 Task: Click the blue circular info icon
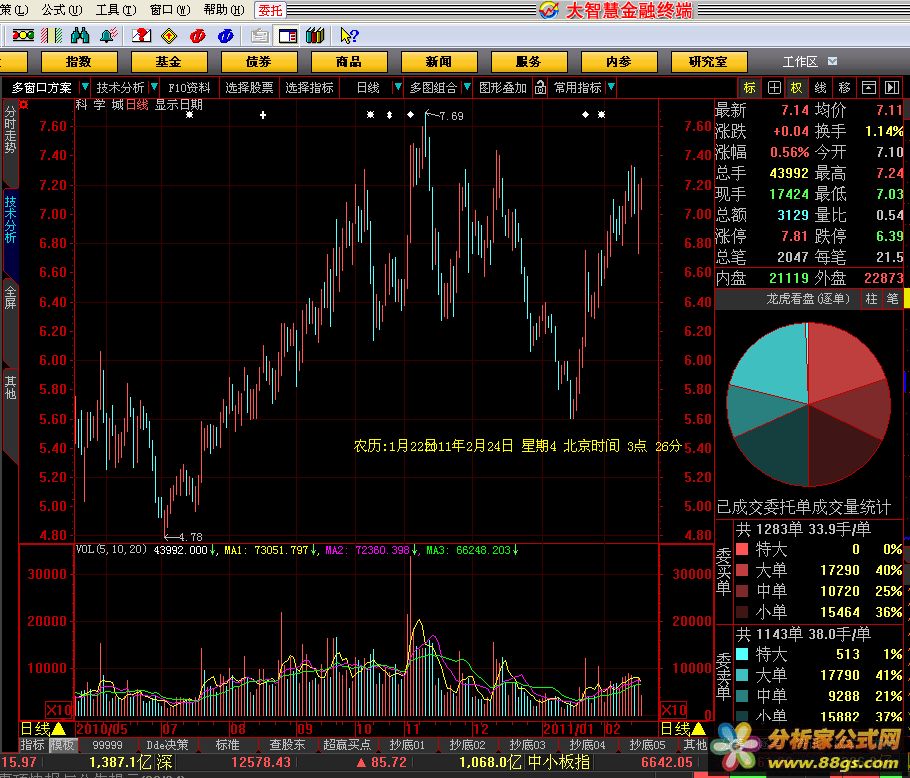[226, 36]
